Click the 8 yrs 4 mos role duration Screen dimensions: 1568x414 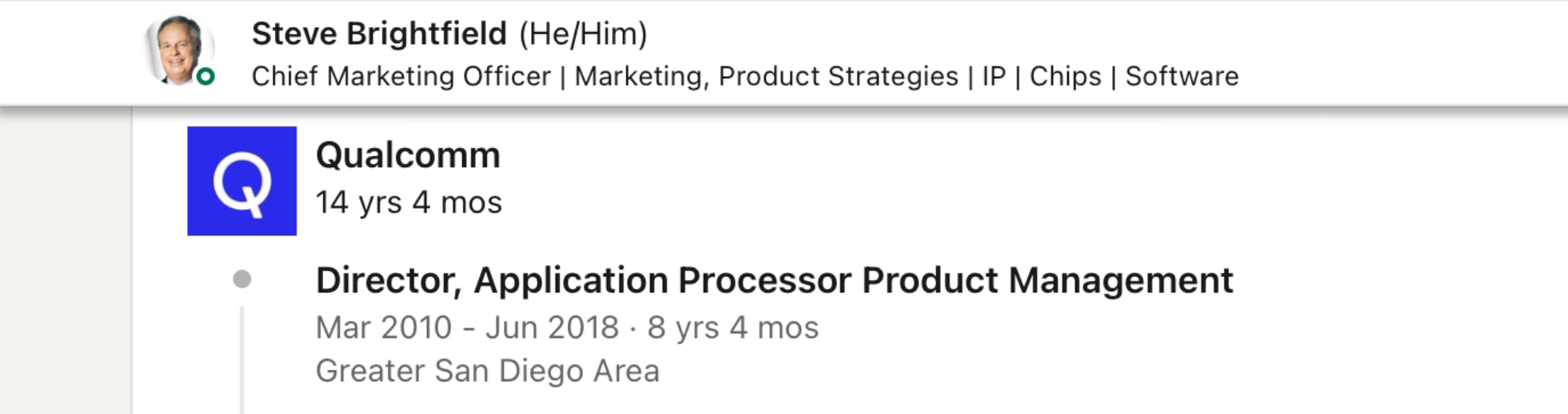click(733, 328)
